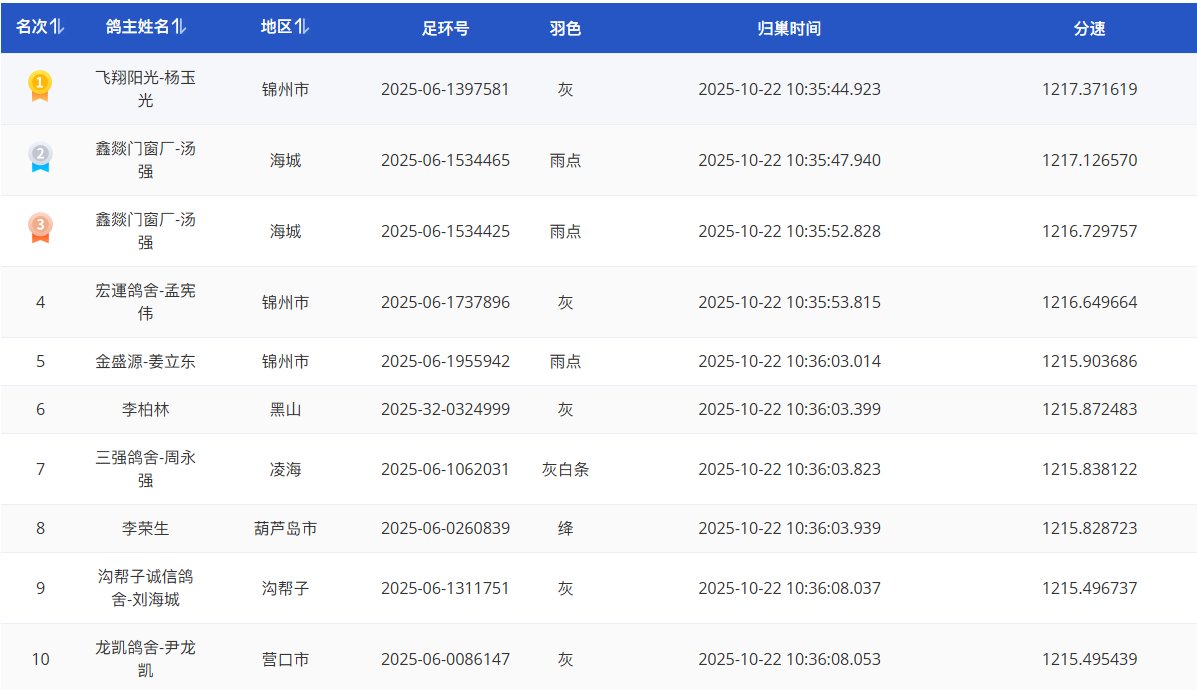1197x690 pixels.
Task: Select speed value 1215.495439
Action: click(x=1089, y=659)
